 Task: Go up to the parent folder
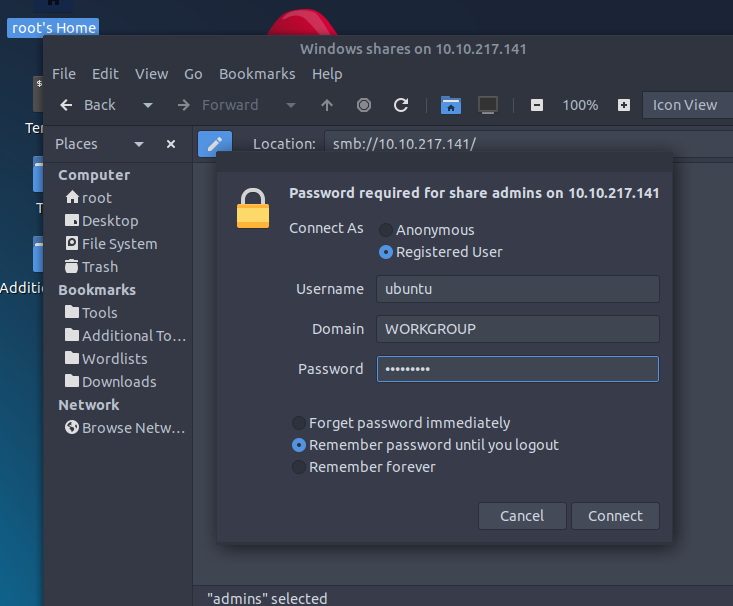pos(327,105)
